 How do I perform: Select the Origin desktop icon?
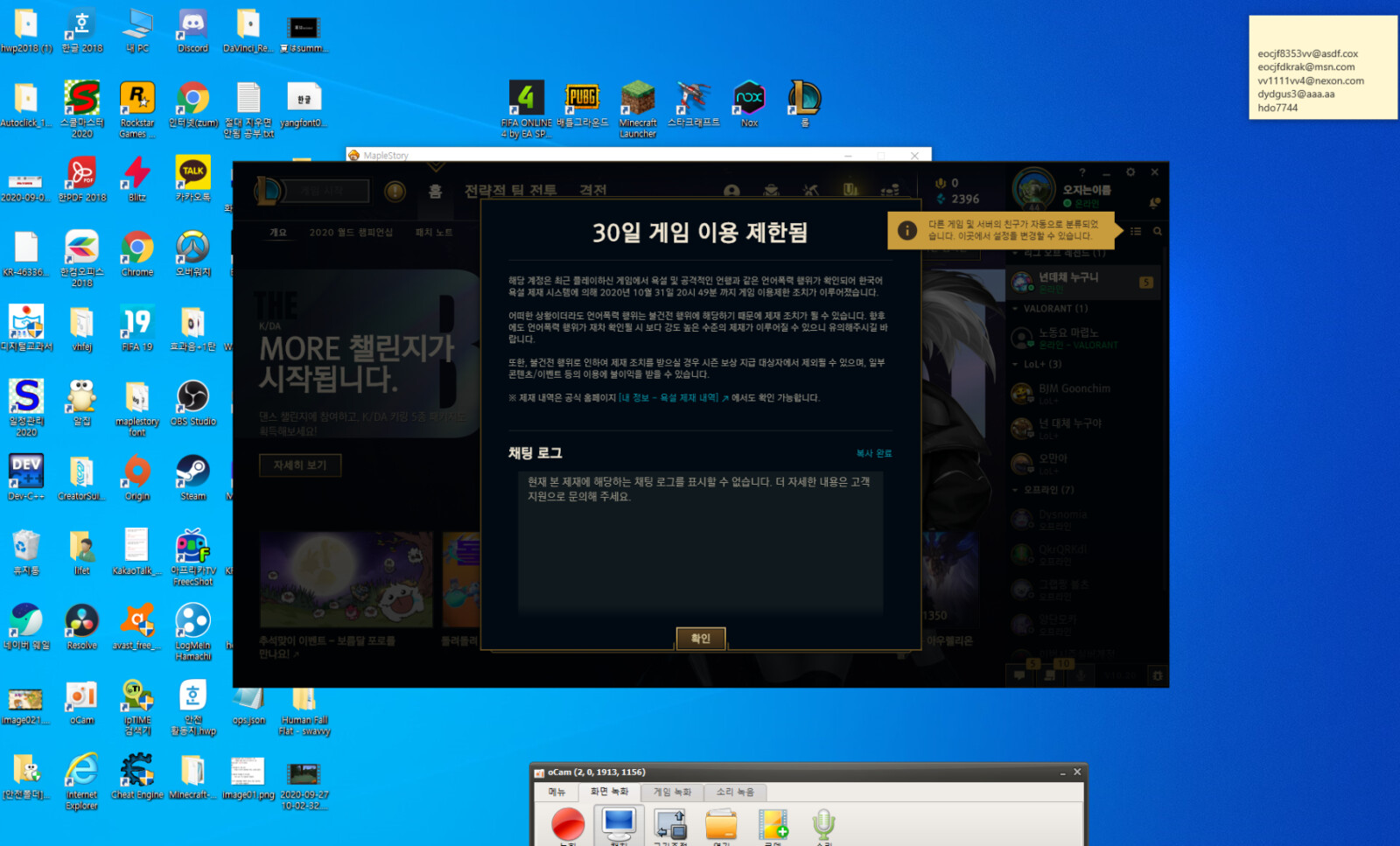pyautogui.click(x=137, y=478)
